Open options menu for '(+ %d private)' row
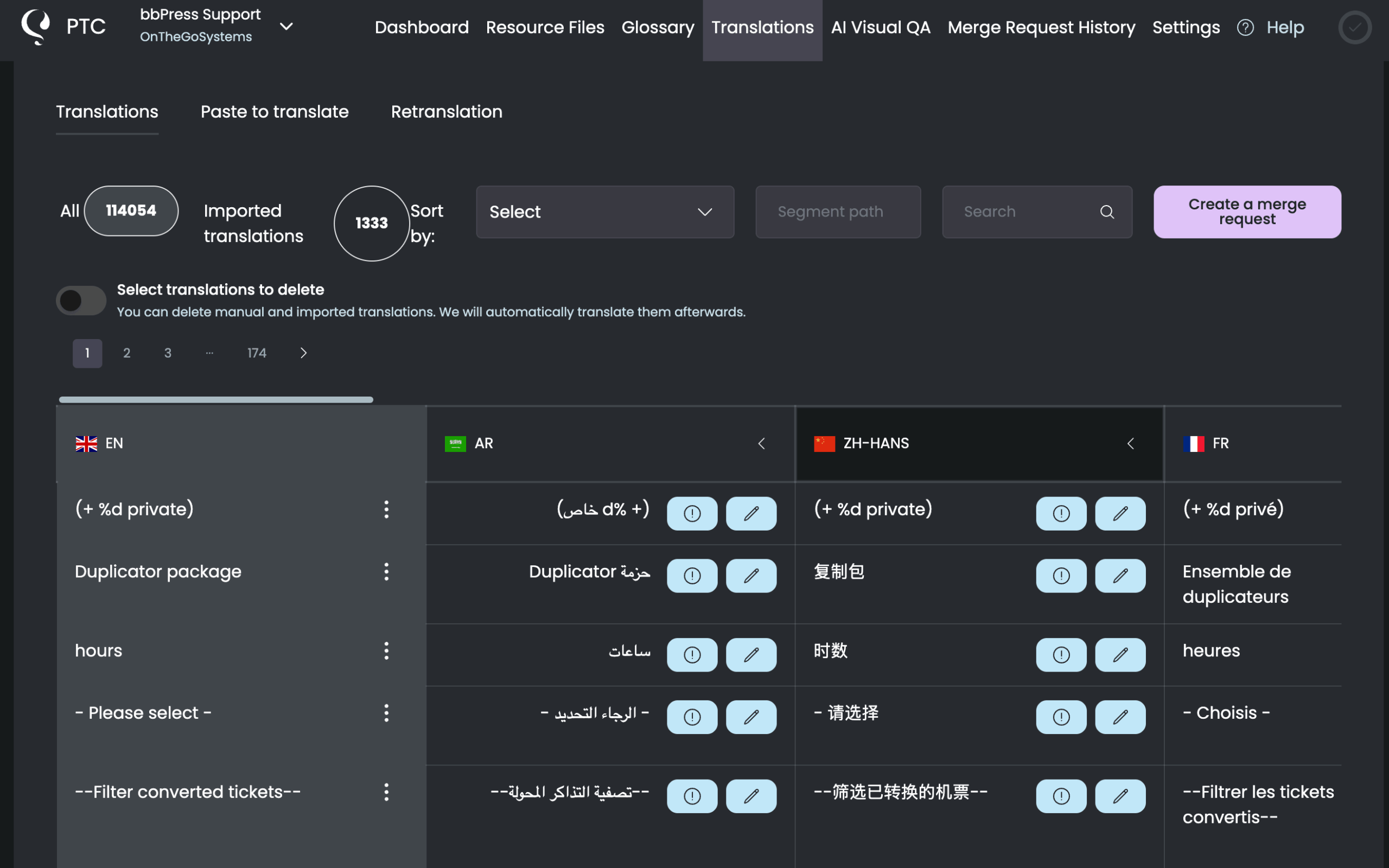 [386, 509]
